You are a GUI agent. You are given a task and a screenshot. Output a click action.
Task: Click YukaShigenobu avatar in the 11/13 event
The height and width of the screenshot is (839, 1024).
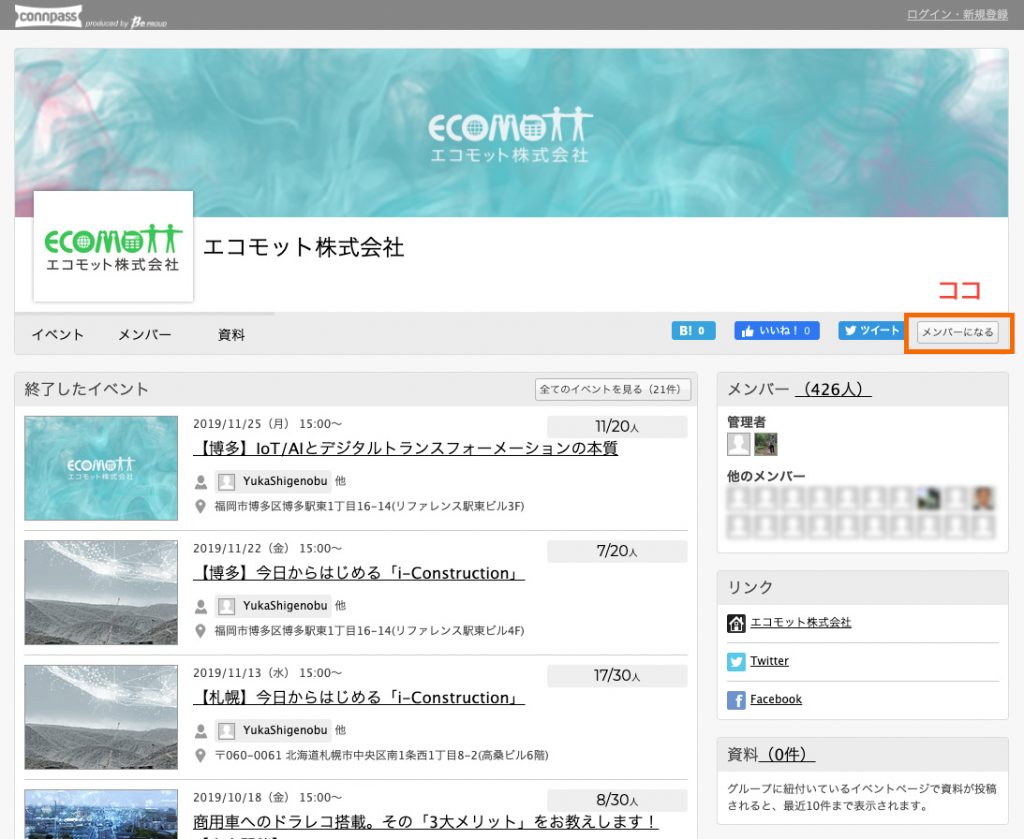[x=227, y=731]
